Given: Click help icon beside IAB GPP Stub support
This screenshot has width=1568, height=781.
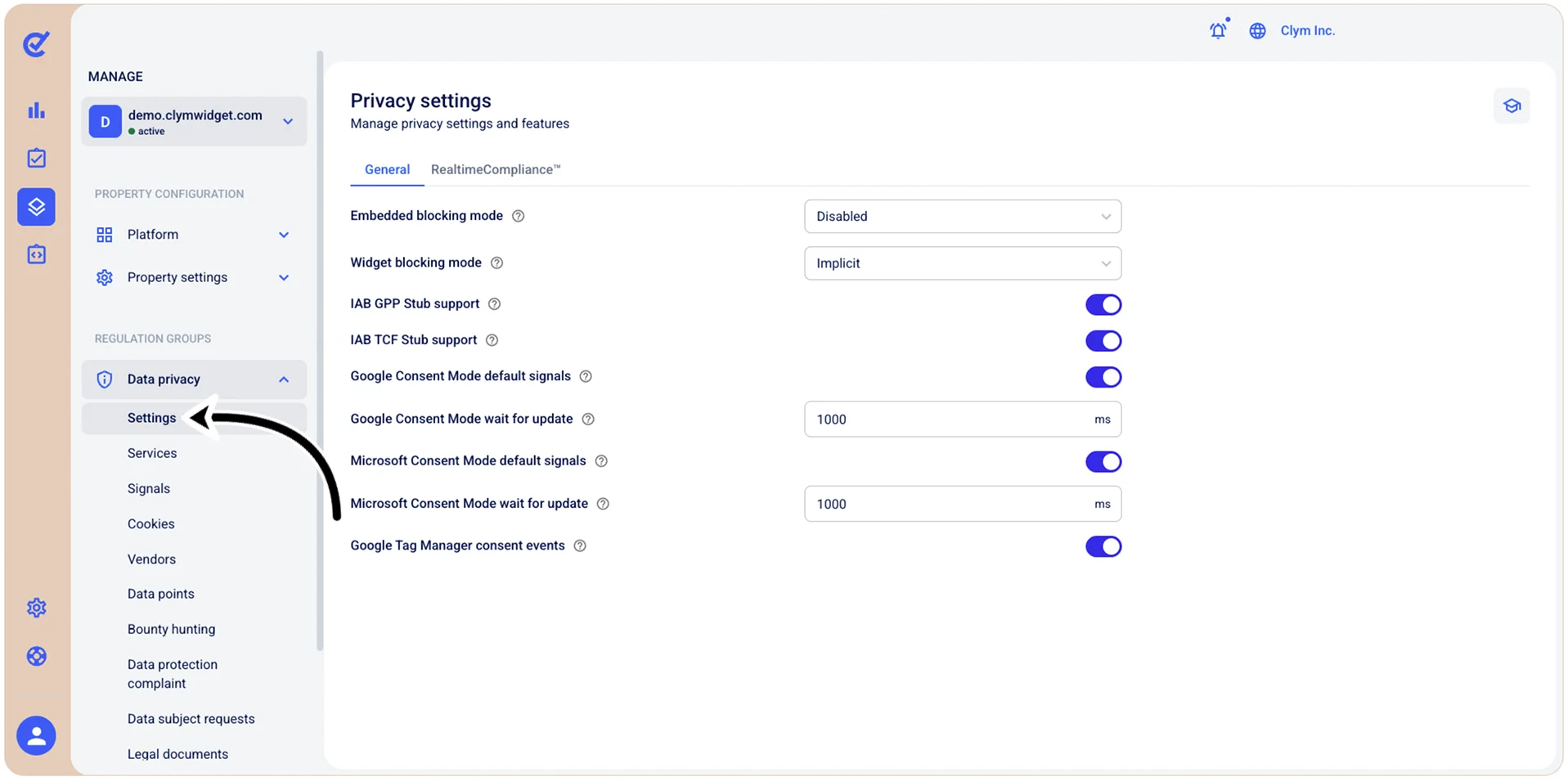Looking at the screenshot, I should click(494, 303).
